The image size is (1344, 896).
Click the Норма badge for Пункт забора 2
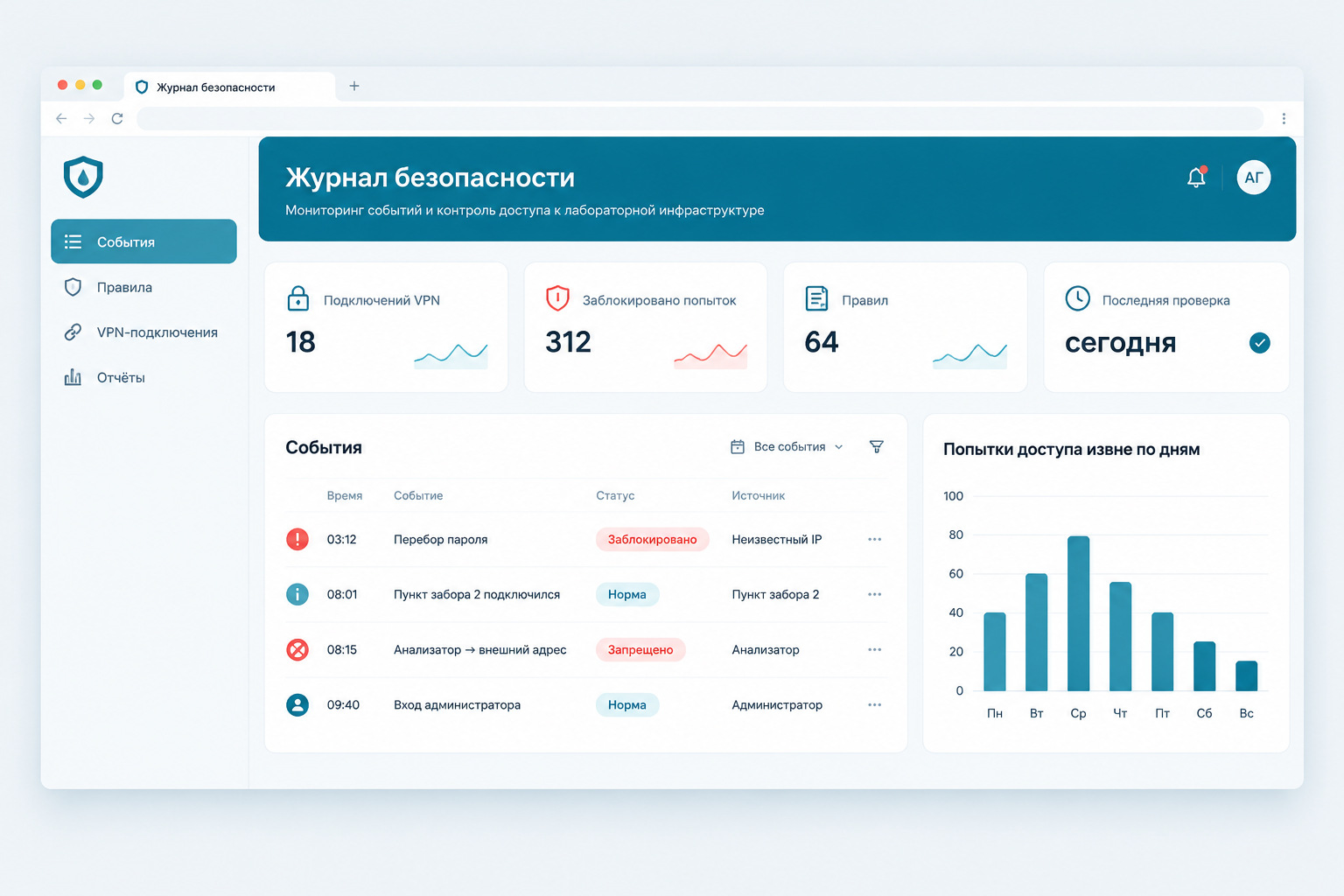tap(627, 595)
